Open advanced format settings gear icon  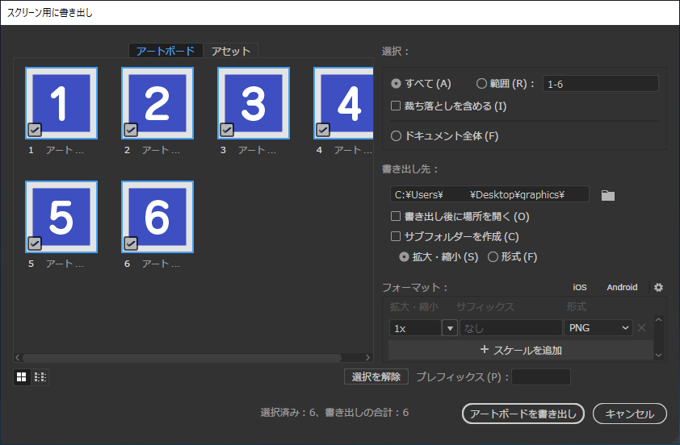pos(658,287)
